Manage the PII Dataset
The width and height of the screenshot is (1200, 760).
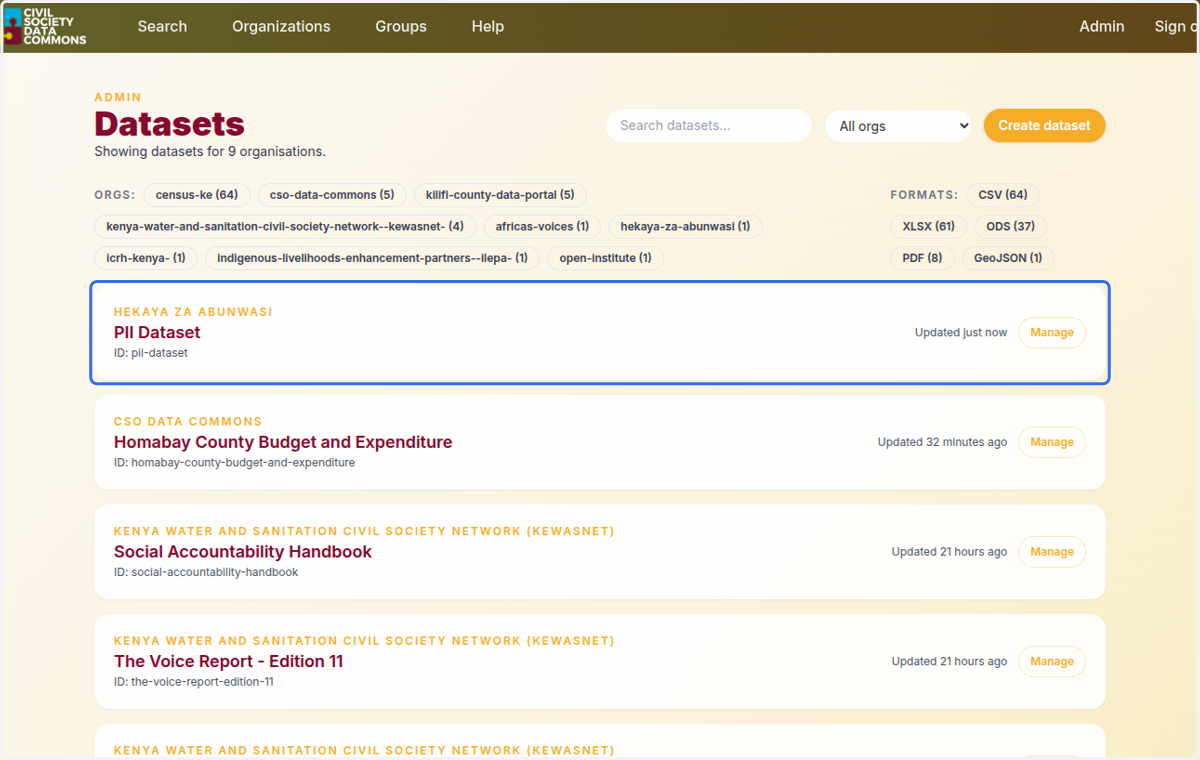(1052, 333)
